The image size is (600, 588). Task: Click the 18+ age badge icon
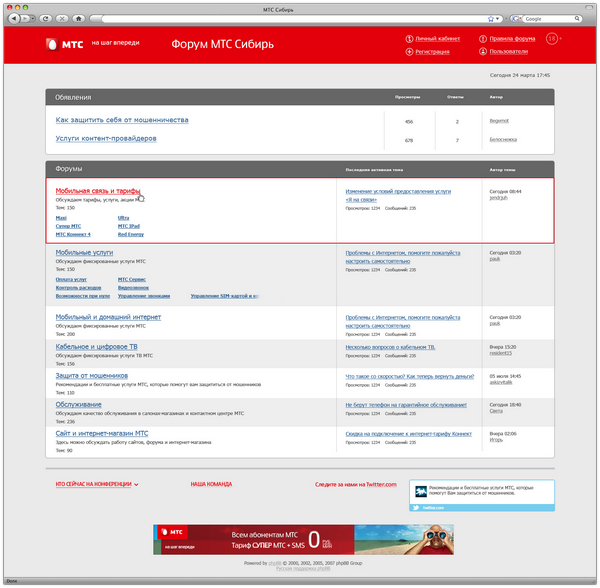coord(552,39)
